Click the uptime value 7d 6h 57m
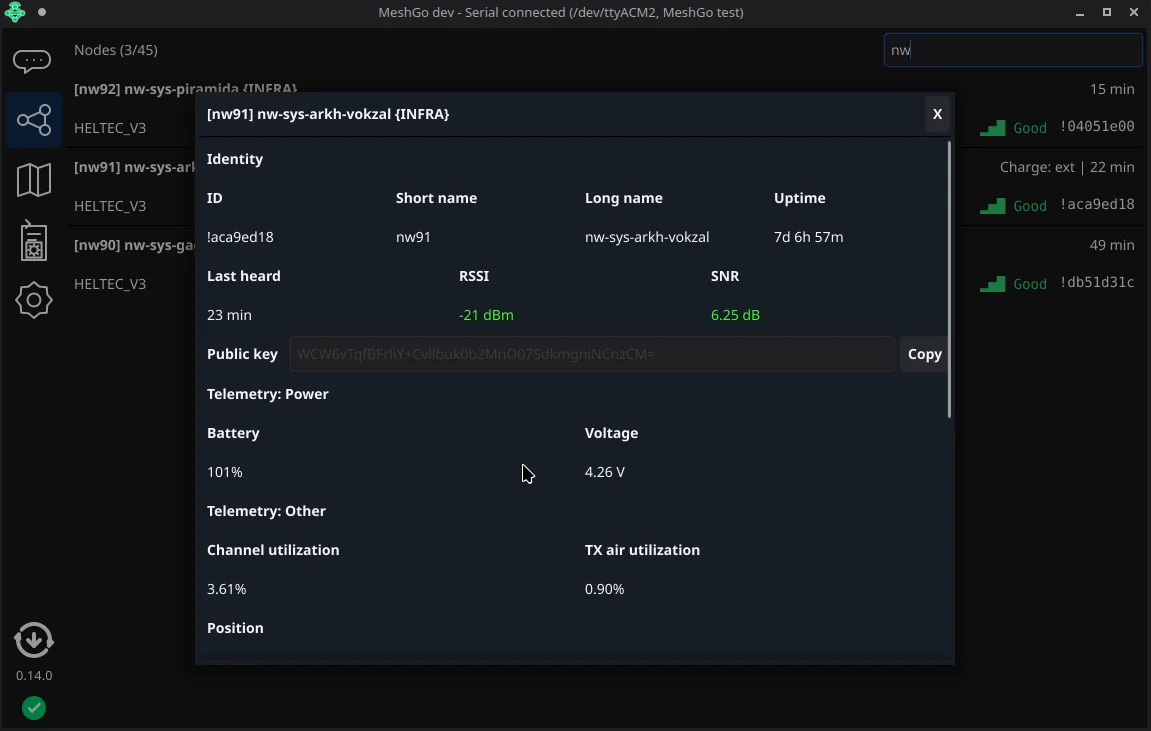 (x=808, y=237)
